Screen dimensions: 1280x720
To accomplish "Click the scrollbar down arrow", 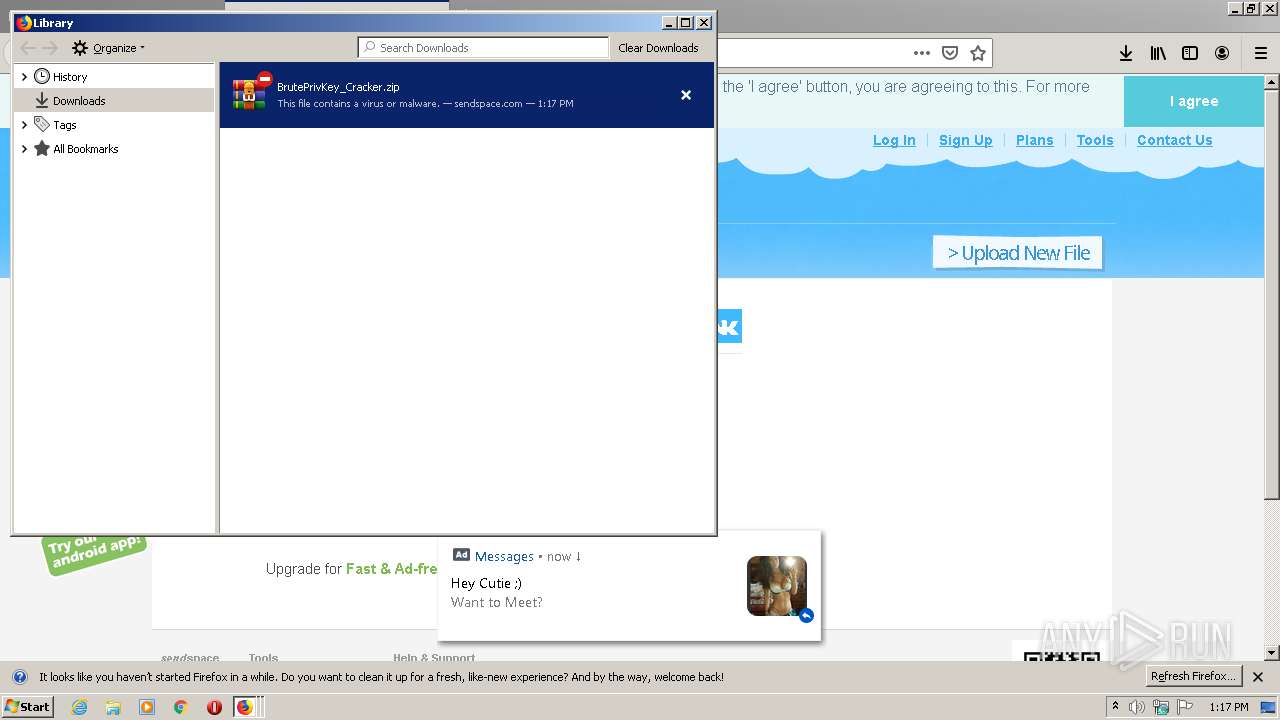I will pyautogui.click(x=1272, y=653).
